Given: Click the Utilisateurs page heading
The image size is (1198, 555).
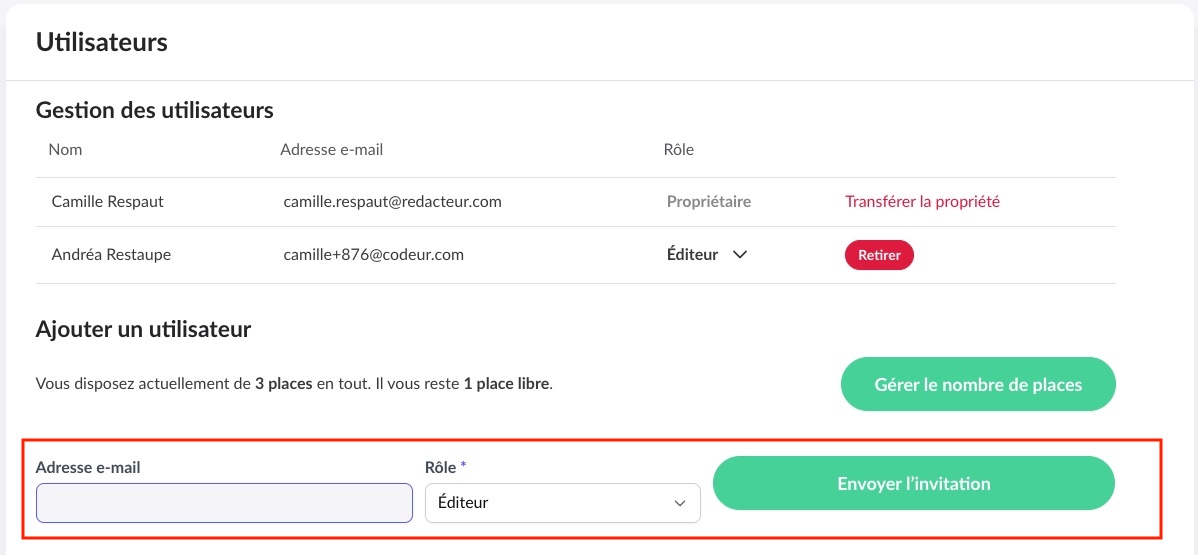Looking at the screenshot, I should 102,42.
